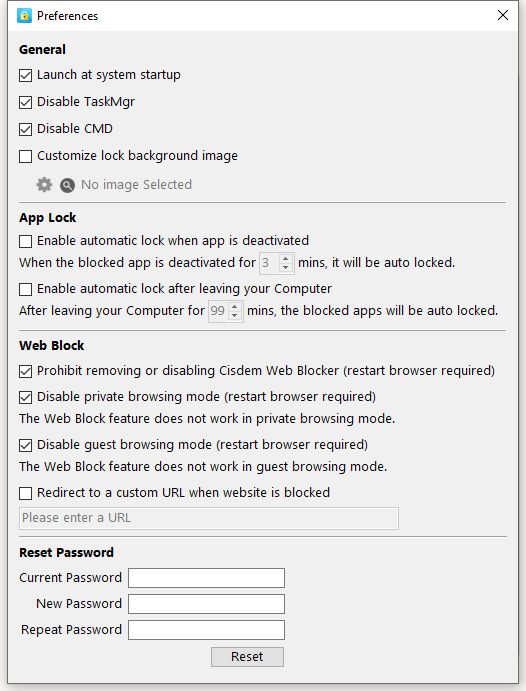Toggle Disable guest browsing mode checkbox
Image resolution: width=526 pixels, height=691 pixels.
pos(26,446)
